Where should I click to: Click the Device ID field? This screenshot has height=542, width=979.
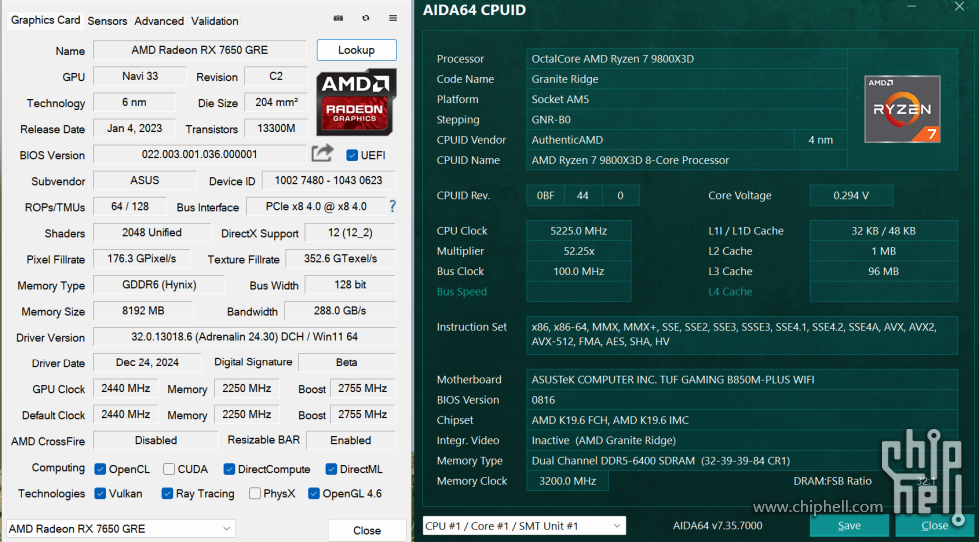click(328, 180)
